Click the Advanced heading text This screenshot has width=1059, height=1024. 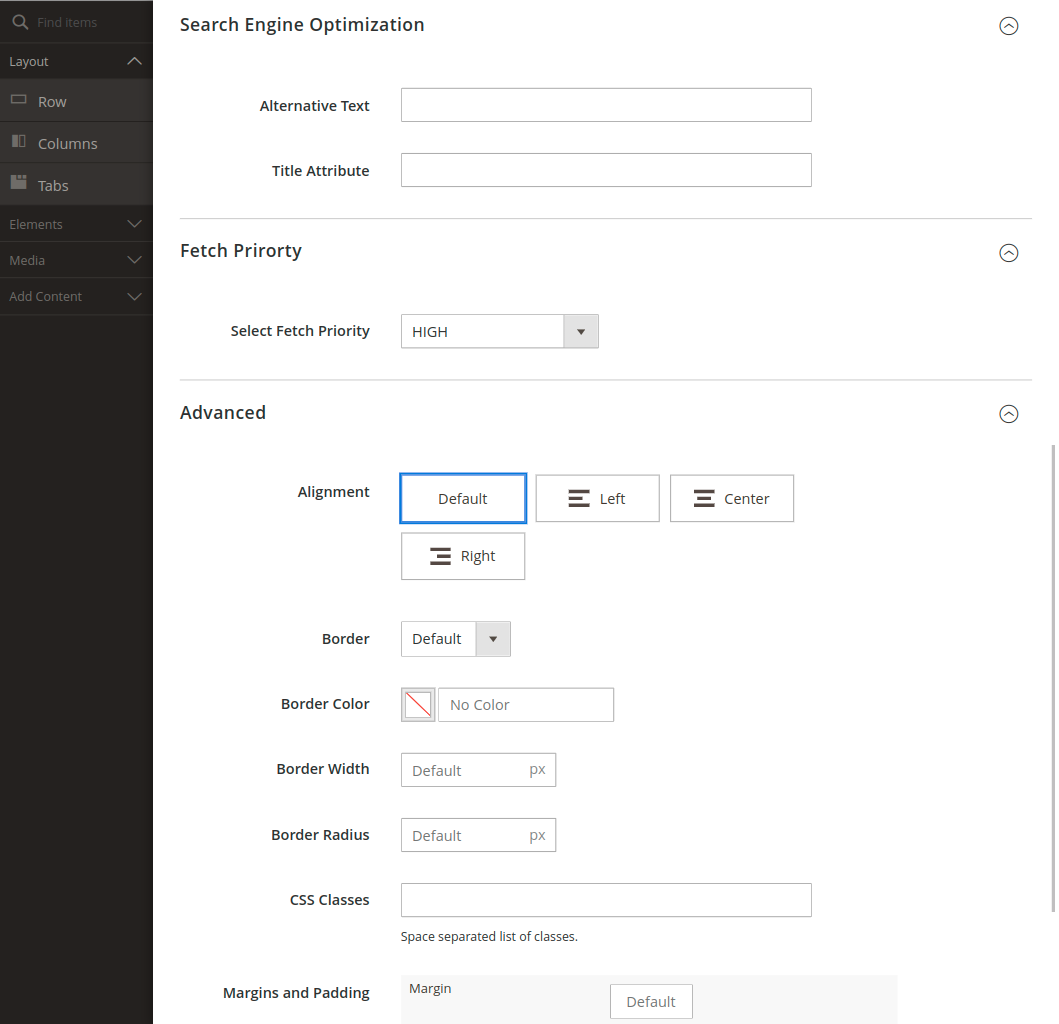[223, 413]
